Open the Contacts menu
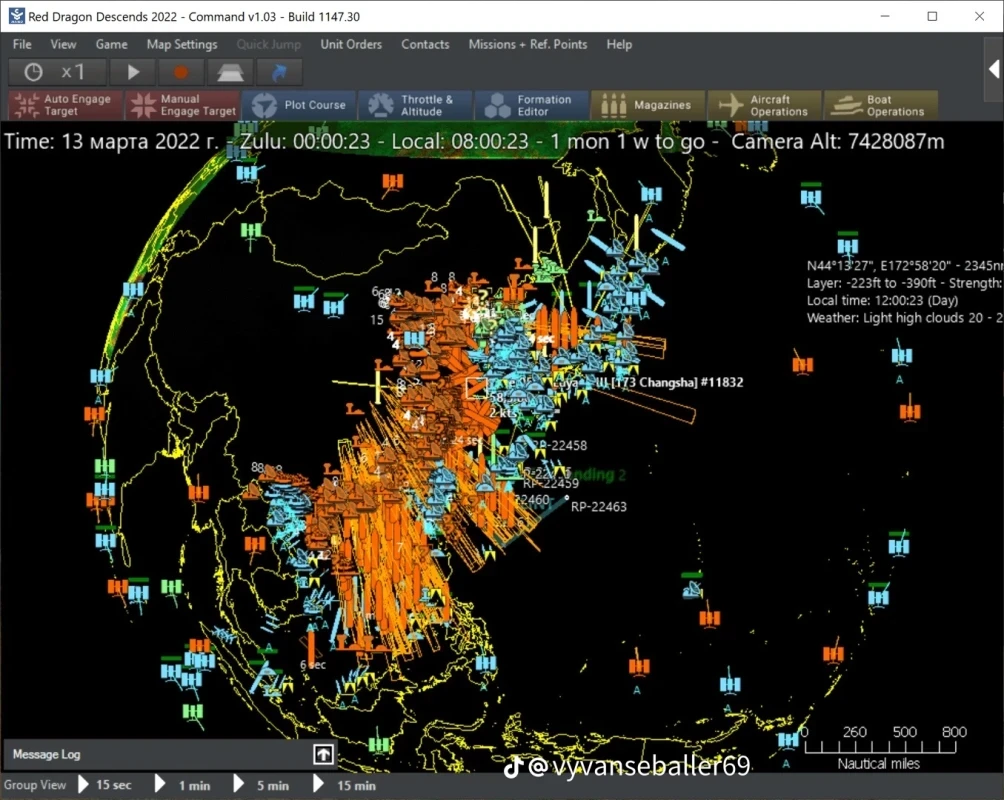 click(x=425, y=44)
